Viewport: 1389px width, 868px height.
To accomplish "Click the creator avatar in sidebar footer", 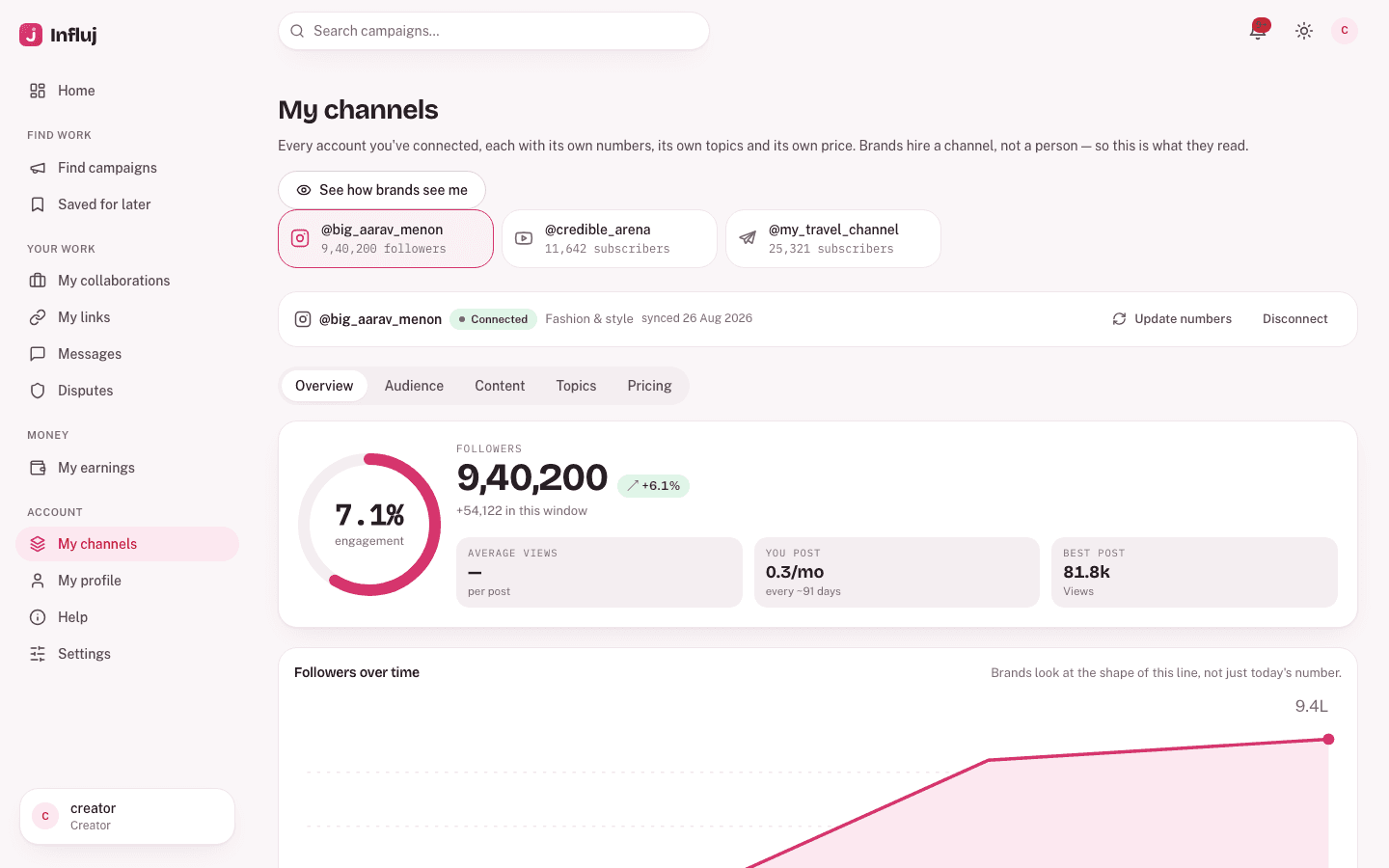I will pyautogui.click(x=45, y=816).
